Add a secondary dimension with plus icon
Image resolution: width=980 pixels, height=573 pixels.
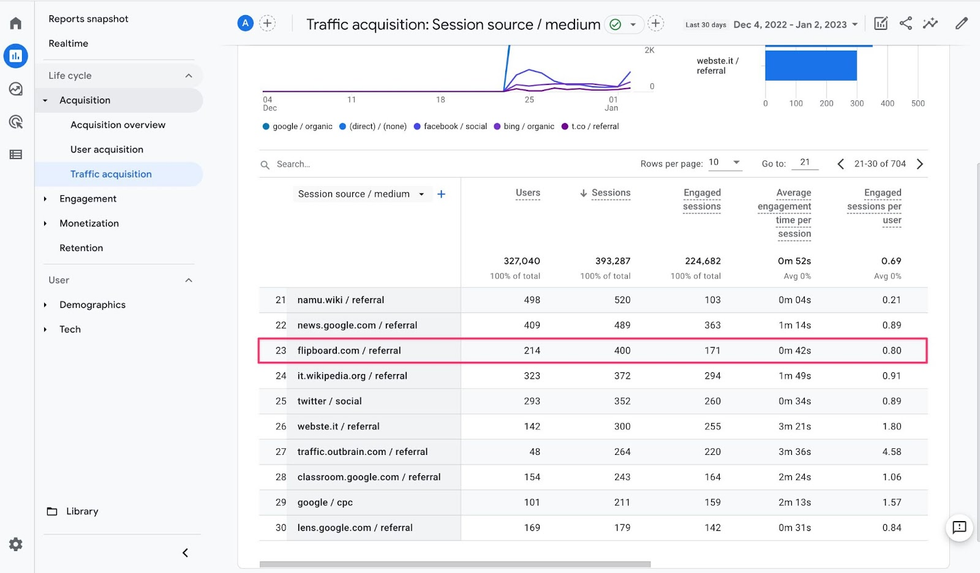(x=441, y=194)
